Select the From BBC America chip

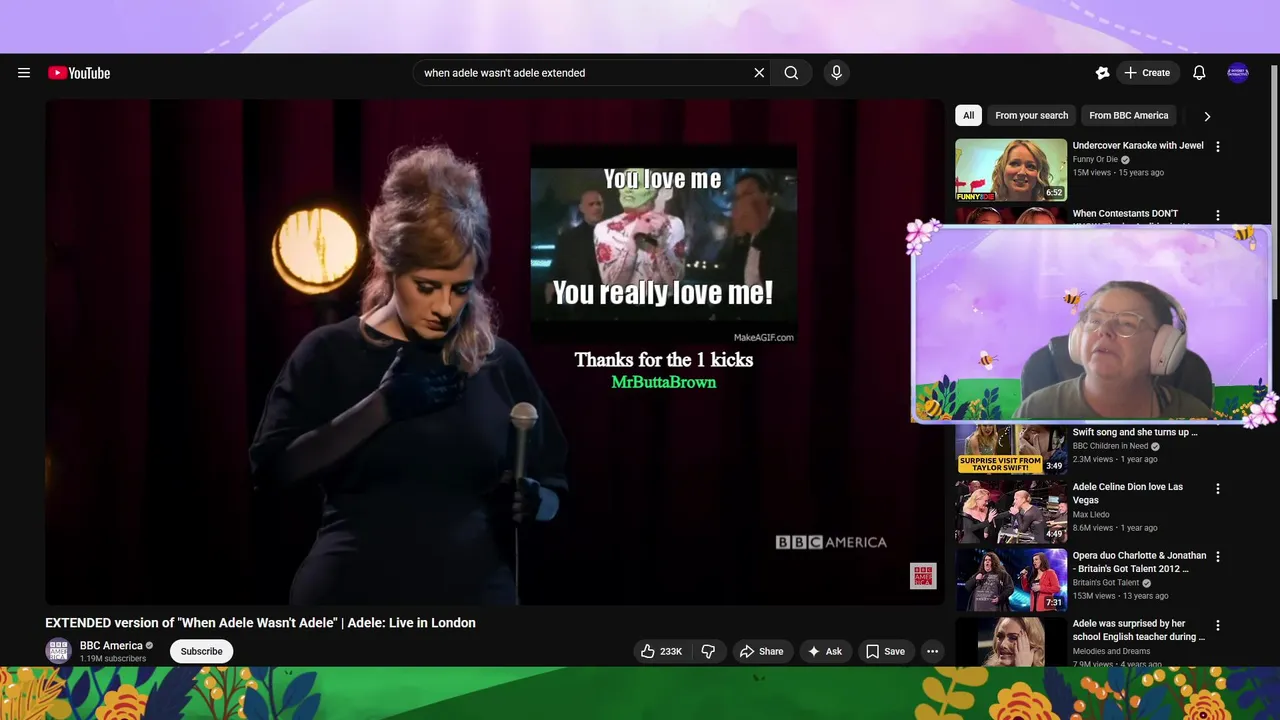point(1128,115)
